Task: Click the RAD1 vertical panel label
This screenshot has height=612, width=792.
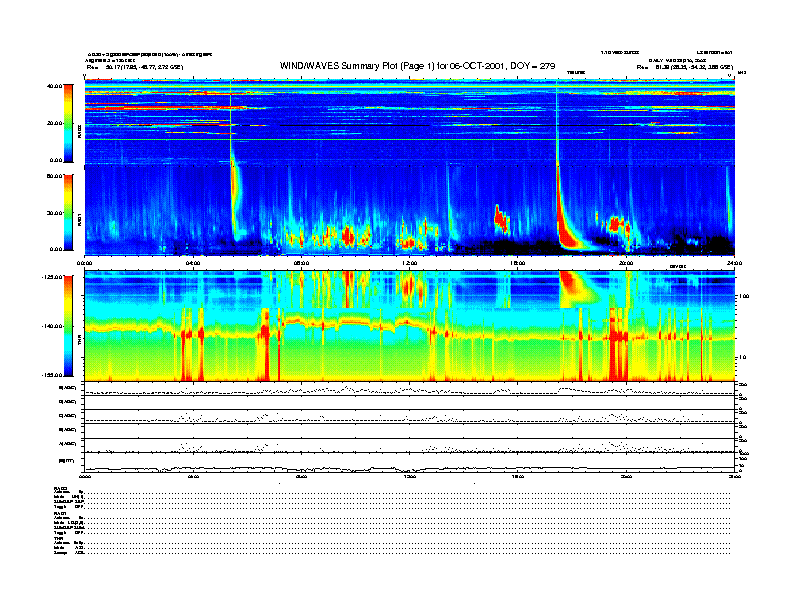Action: point(79,220)
